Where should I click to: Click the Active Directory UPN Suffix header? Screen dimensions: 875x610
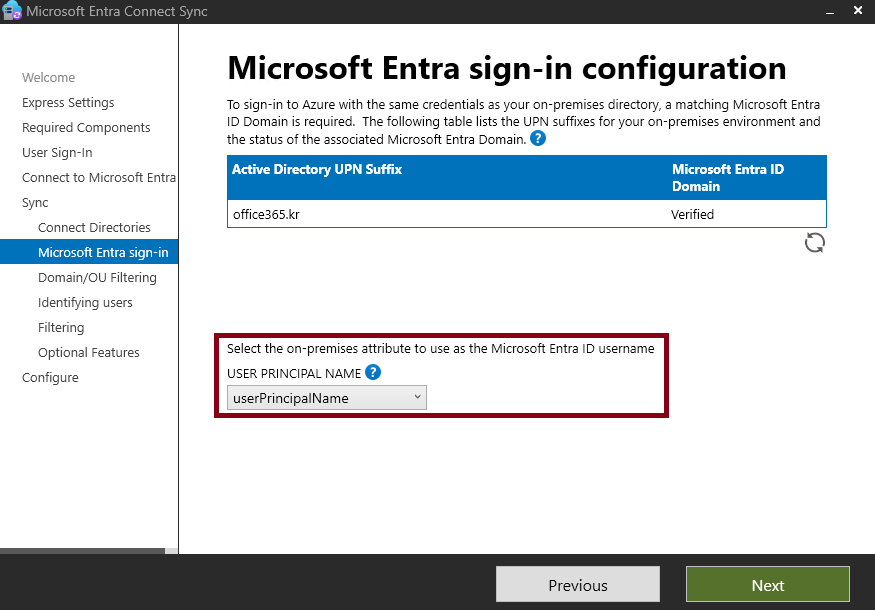pos(317,169)
